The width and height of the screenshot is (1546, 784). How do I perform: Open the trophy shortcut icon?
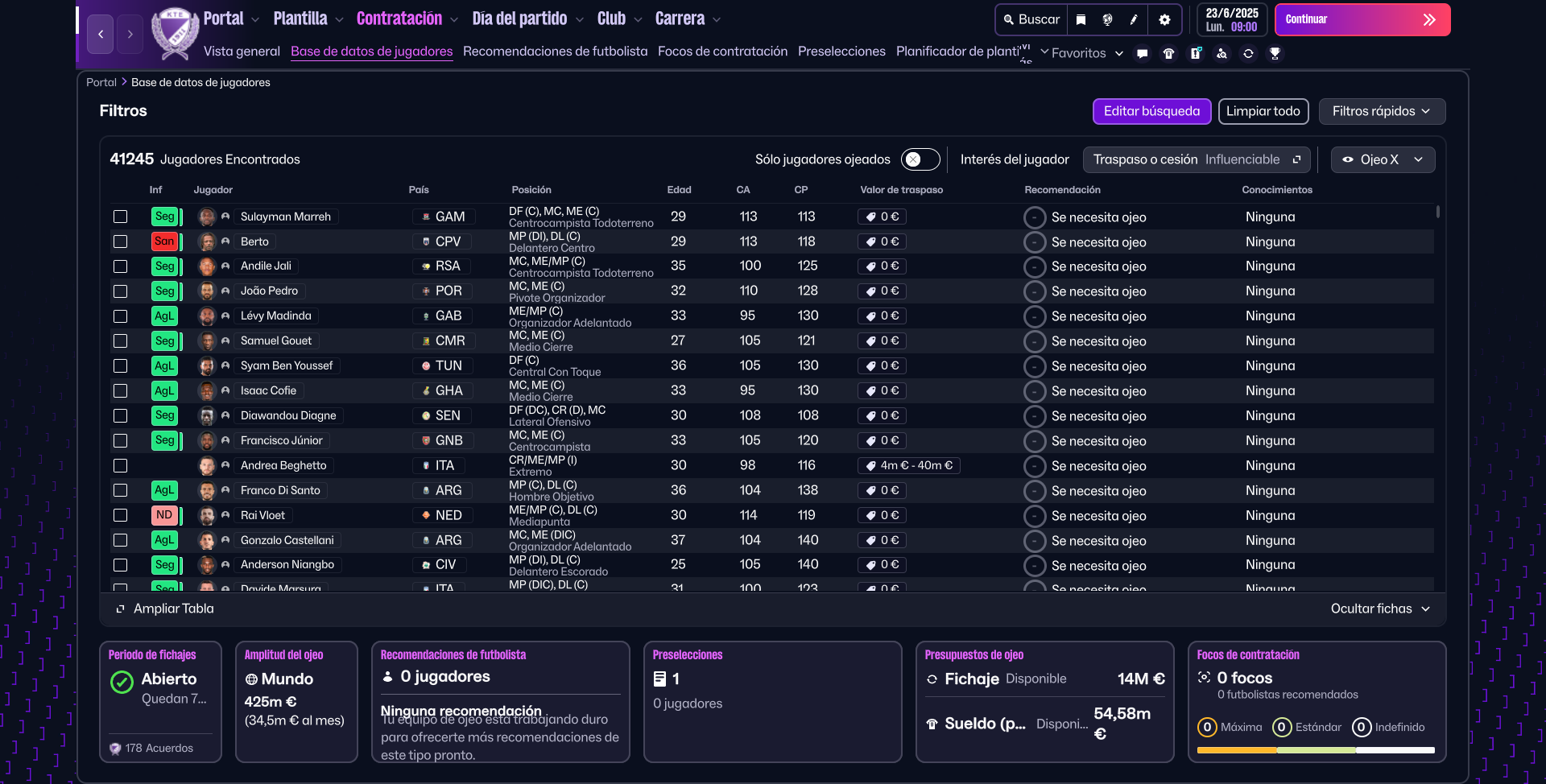click(x=1275, y=54)
